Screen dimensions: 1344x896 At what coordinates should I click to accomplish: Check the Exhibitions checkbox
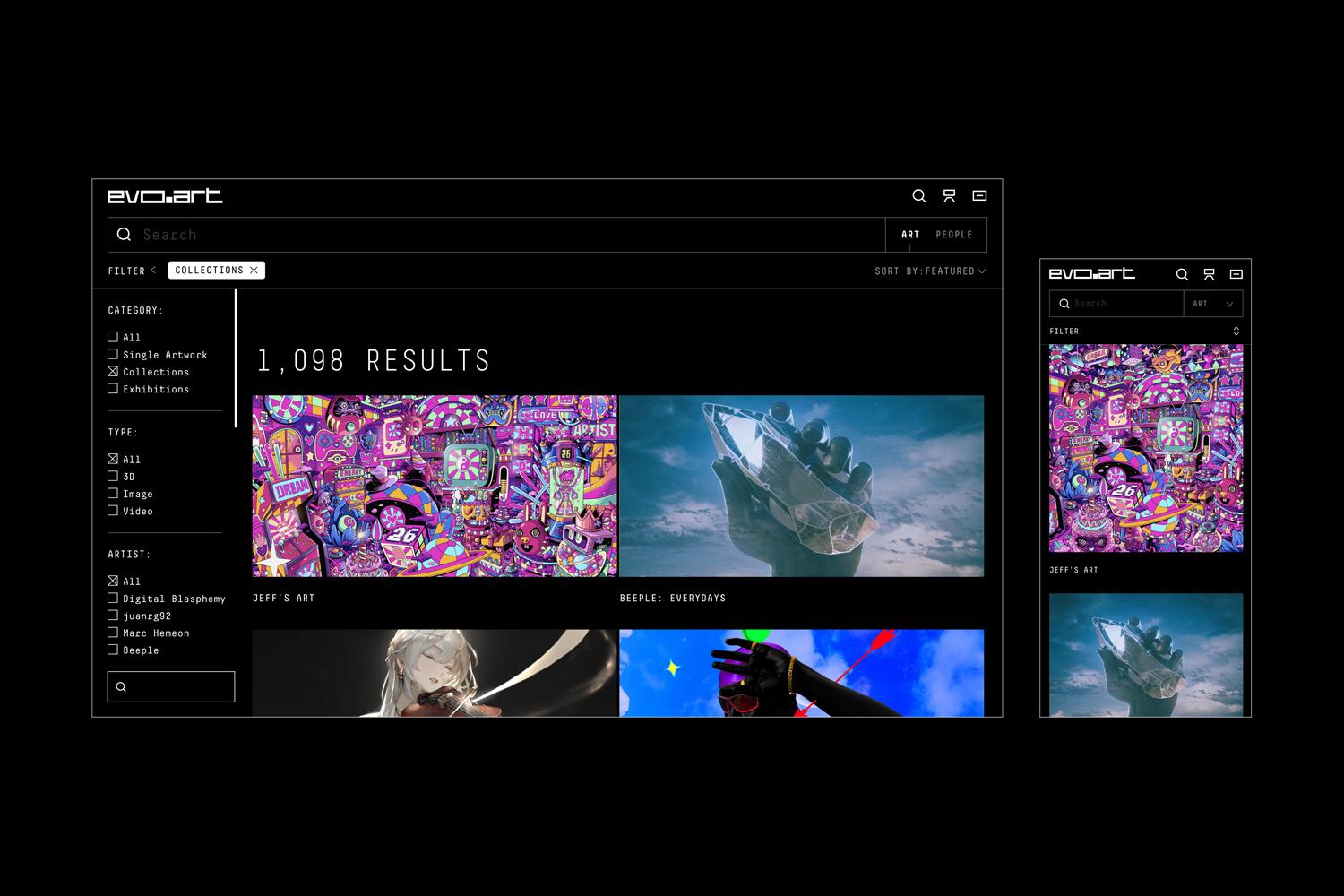[x=113, y=388]
